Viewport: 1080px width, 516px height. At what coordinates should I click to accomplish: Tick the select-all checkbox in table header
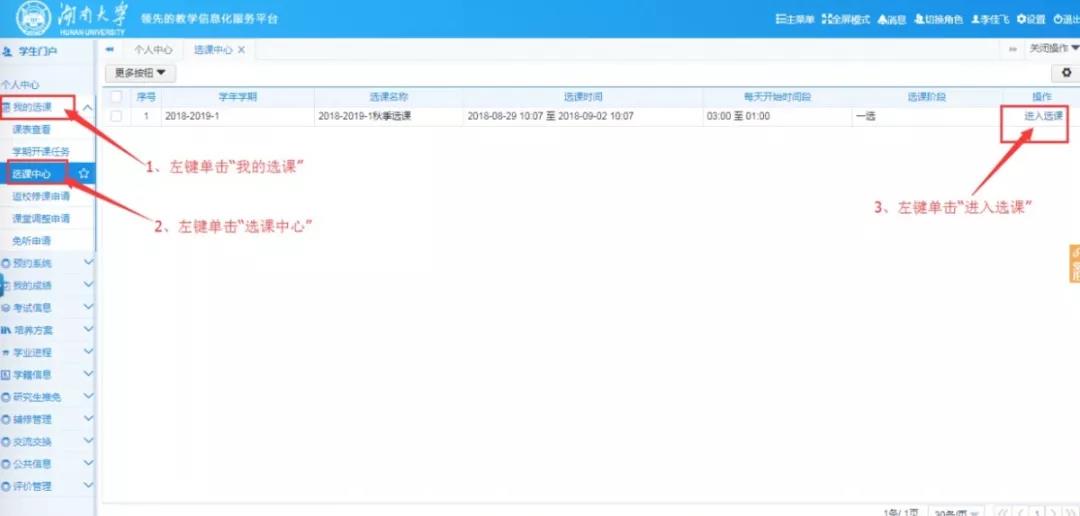(x=116, y=97)
